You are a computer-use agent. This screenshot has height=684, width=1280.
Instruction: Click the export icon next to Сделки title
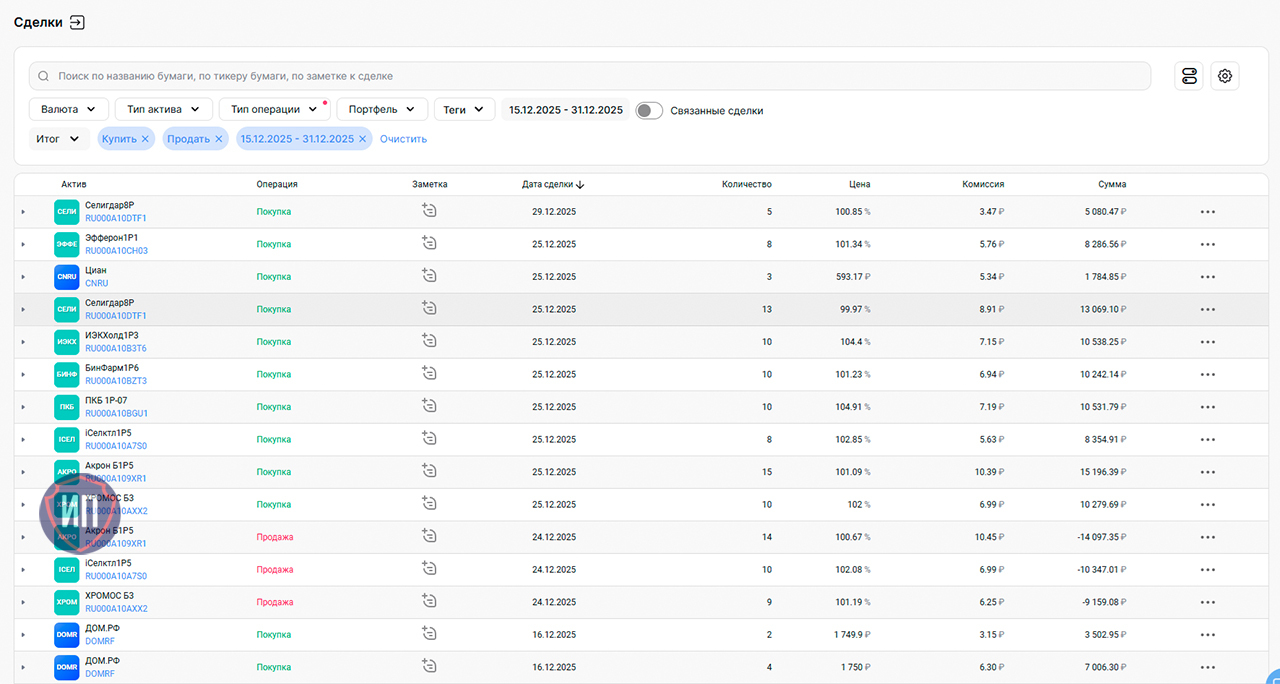[x=77, y=22]
